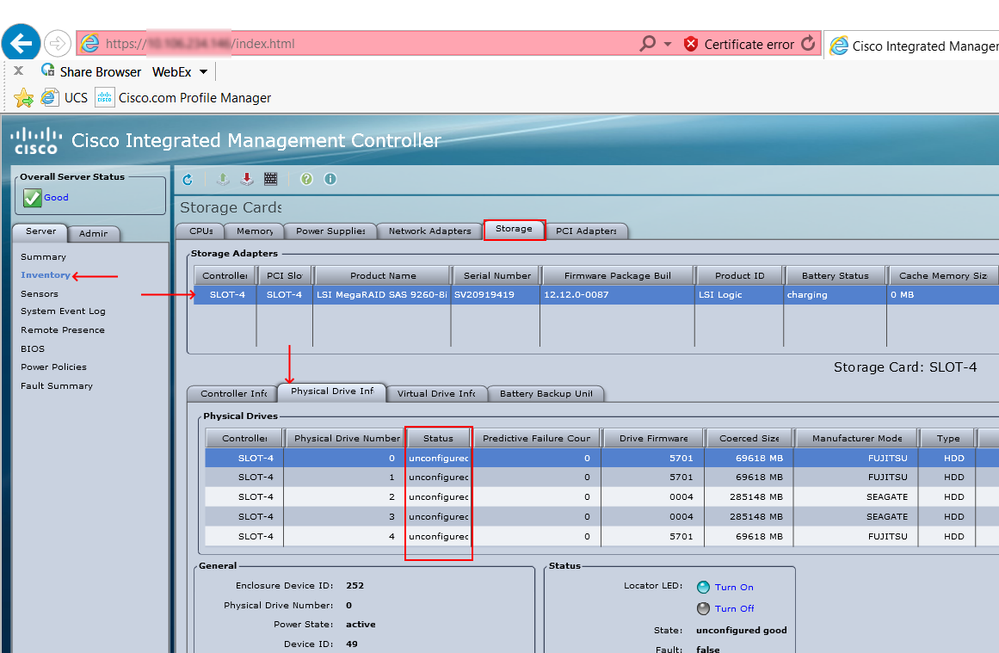This screenshot has height=653, width=999.
Task: Open the Battery Backup Unit sub-tab
Action: click(546, 394)
